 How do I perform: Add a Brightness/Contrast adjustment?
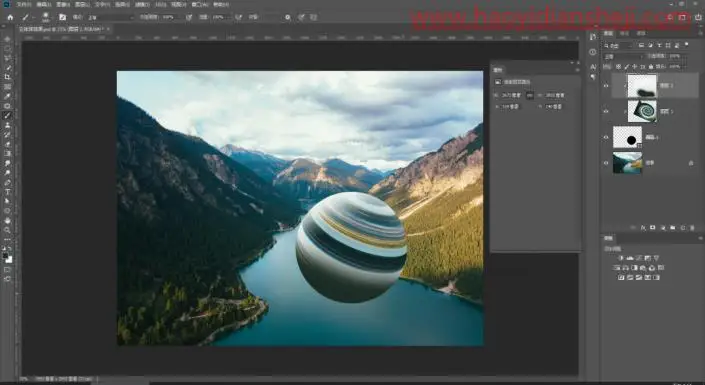click(x=621, y=258)
